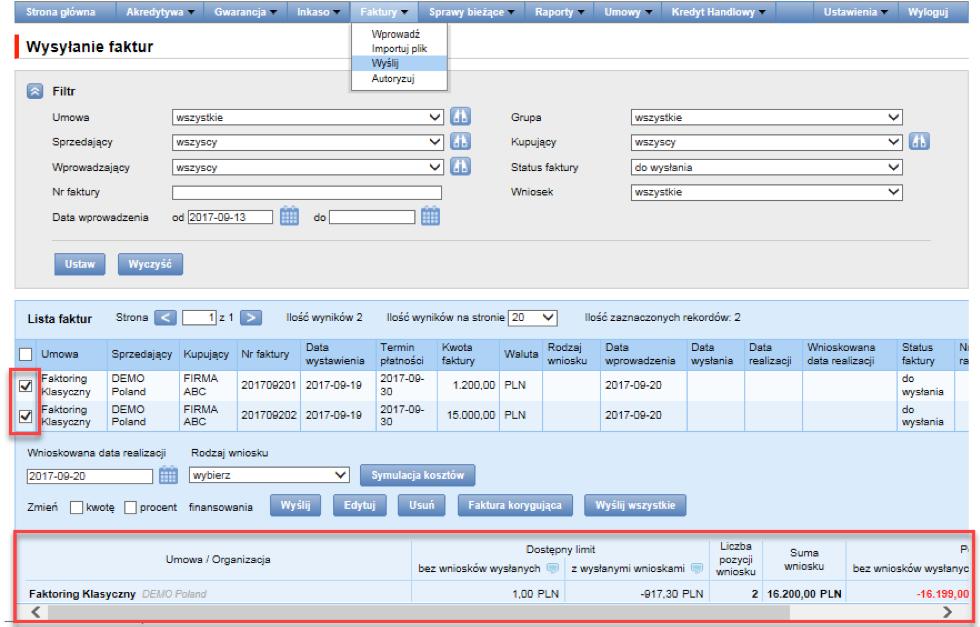980x627 pixels.
Task: Collapse the Filtr panel icon
Action: pos(34,91)
